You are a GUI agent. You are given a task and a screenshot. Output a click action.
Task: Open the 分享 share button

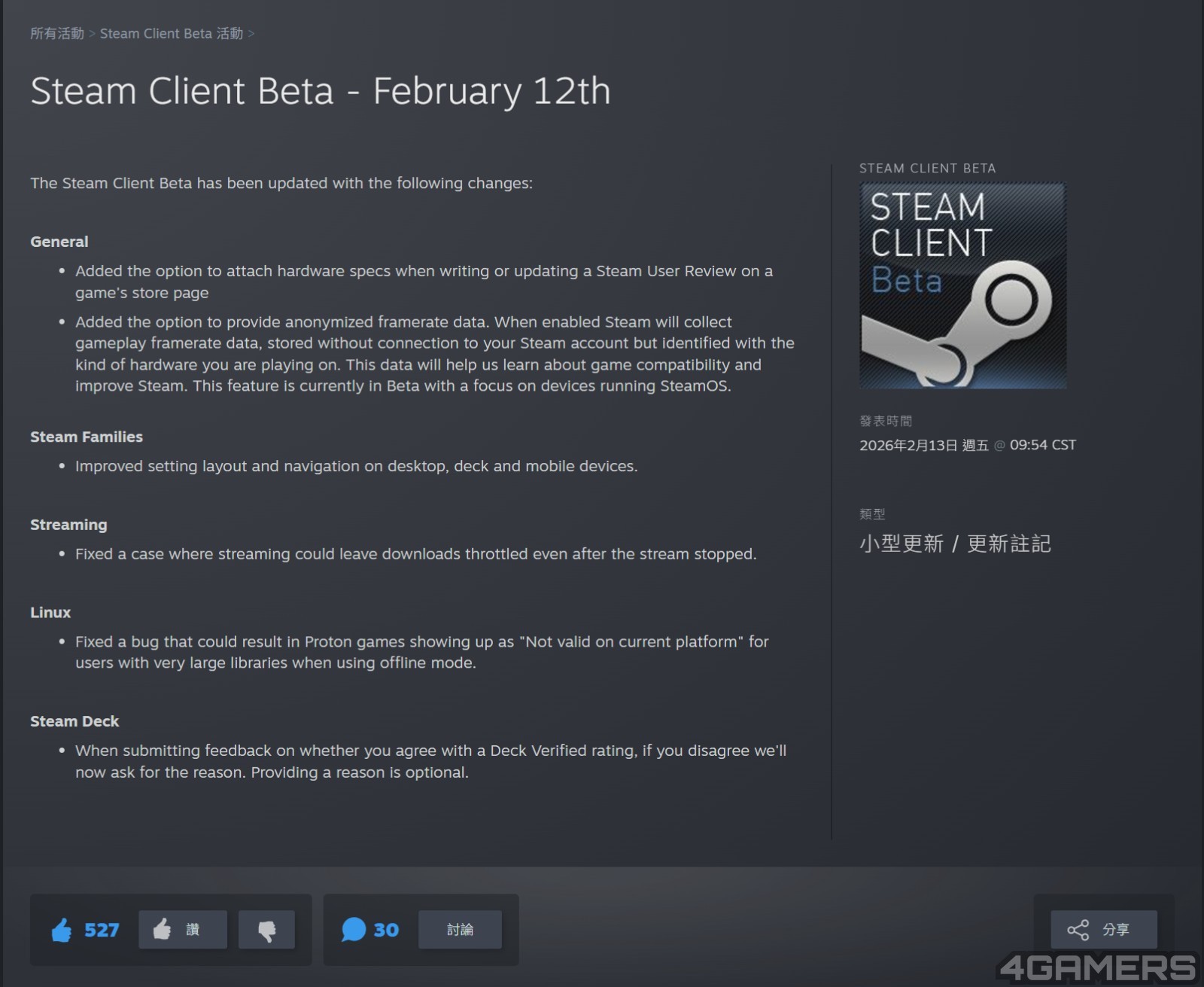point(1103,930)
